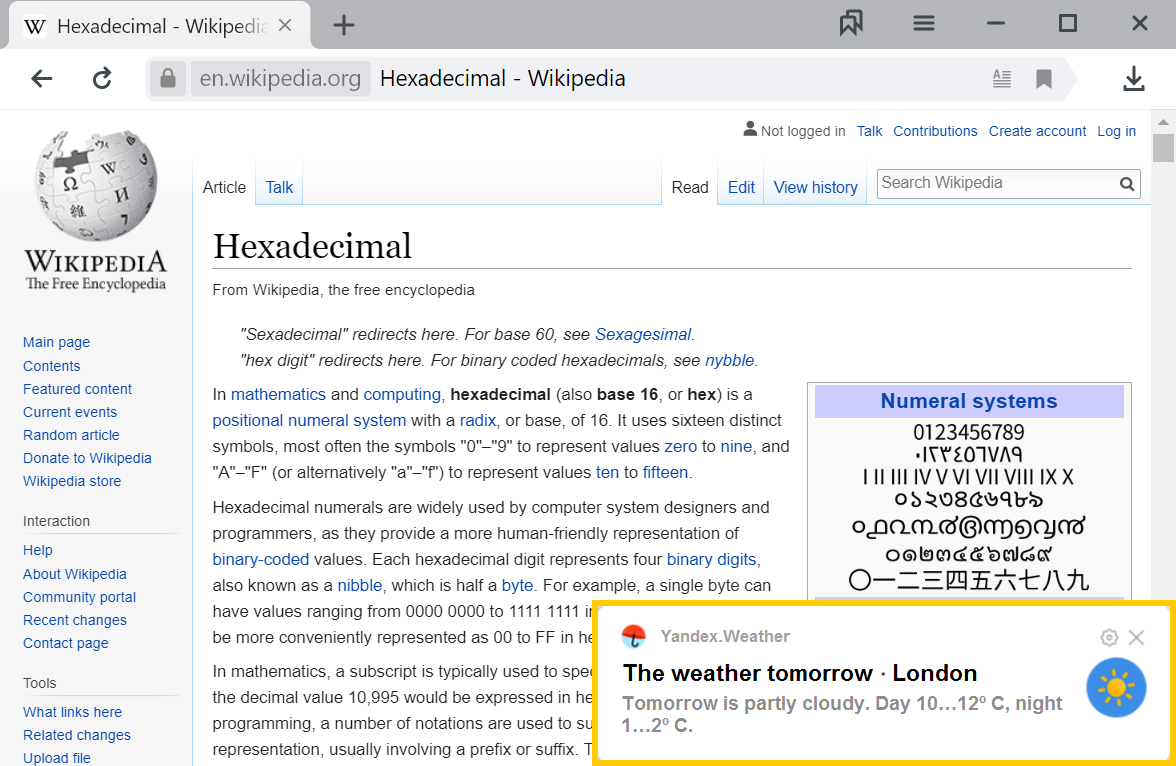The height and width of the screenshot is (766, 1176).
Task: Enable reader mode icon in address bar
Action: click(x=1002, y=78)
